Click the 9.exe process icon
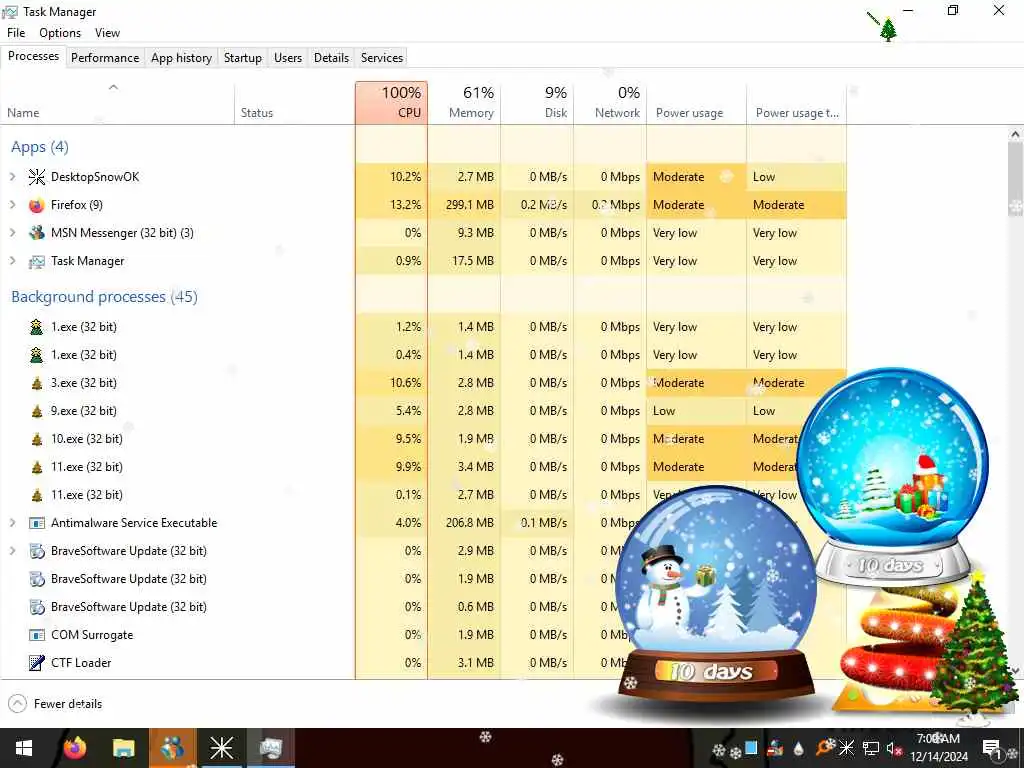This screenshot has height=768, width=1024. click(37, 411)
